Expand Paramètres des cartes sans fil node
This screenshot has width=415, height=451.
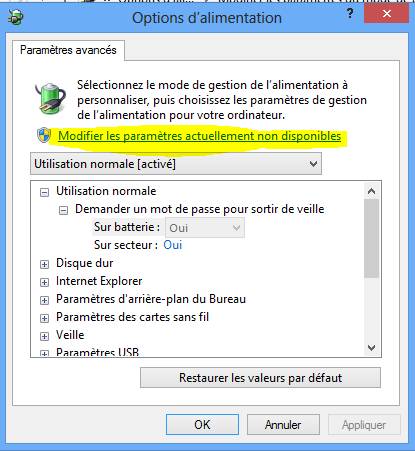pyautogui.click(x=44, y=318)
